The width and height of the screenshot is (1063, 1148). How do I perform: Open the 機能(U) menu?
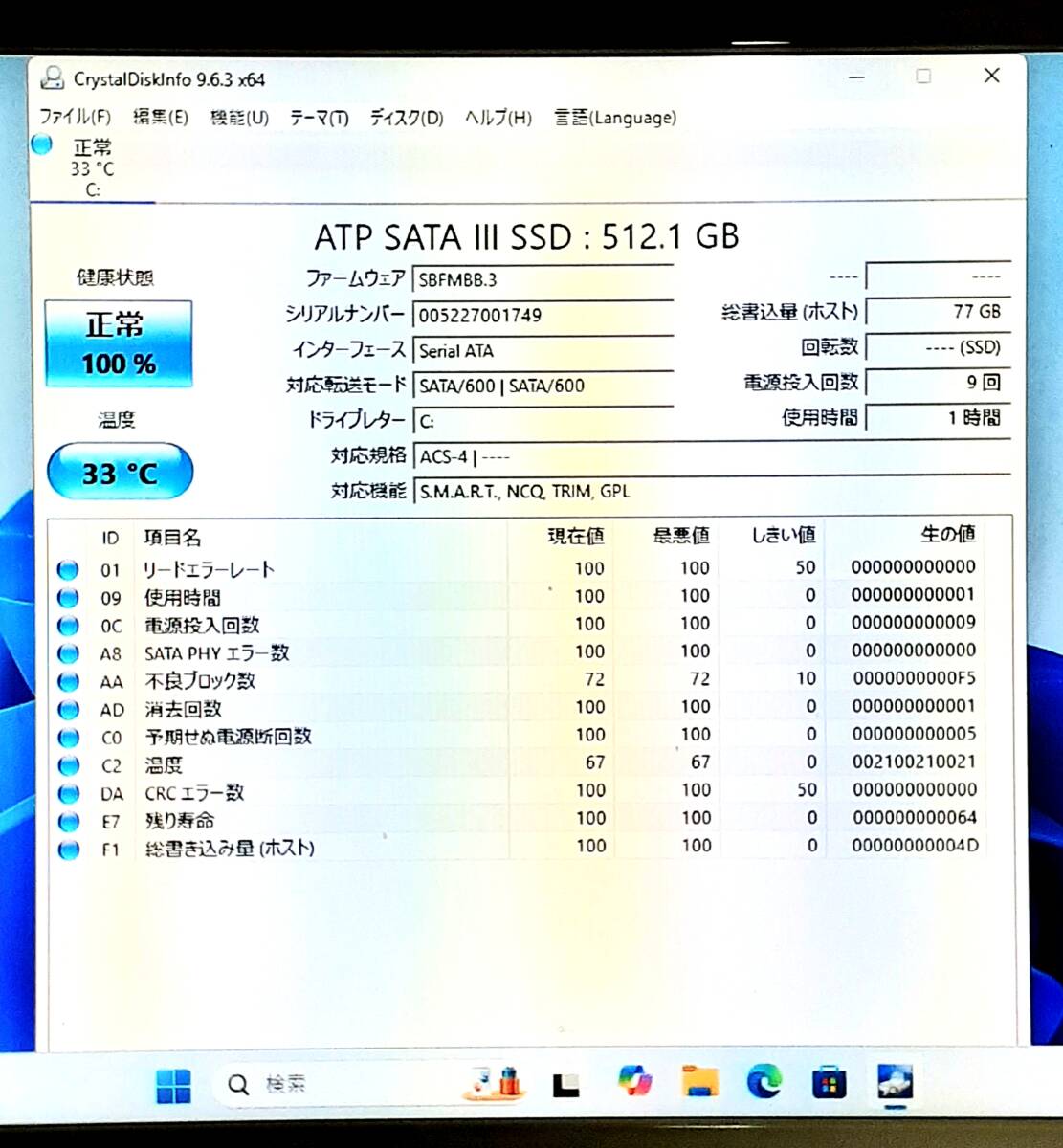pos(239,118)
